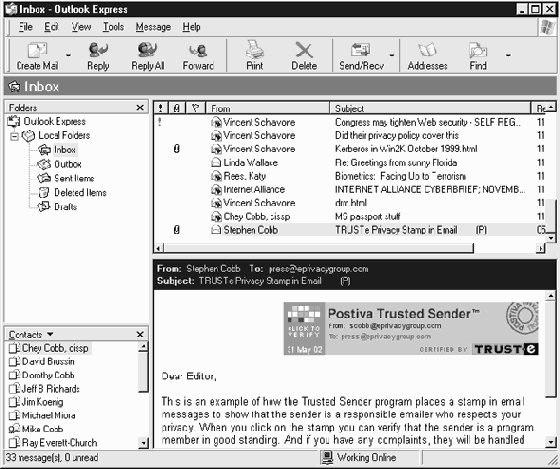Open the Create Mail dropdown arrow
560x469 pixels.
pos(68,55)
